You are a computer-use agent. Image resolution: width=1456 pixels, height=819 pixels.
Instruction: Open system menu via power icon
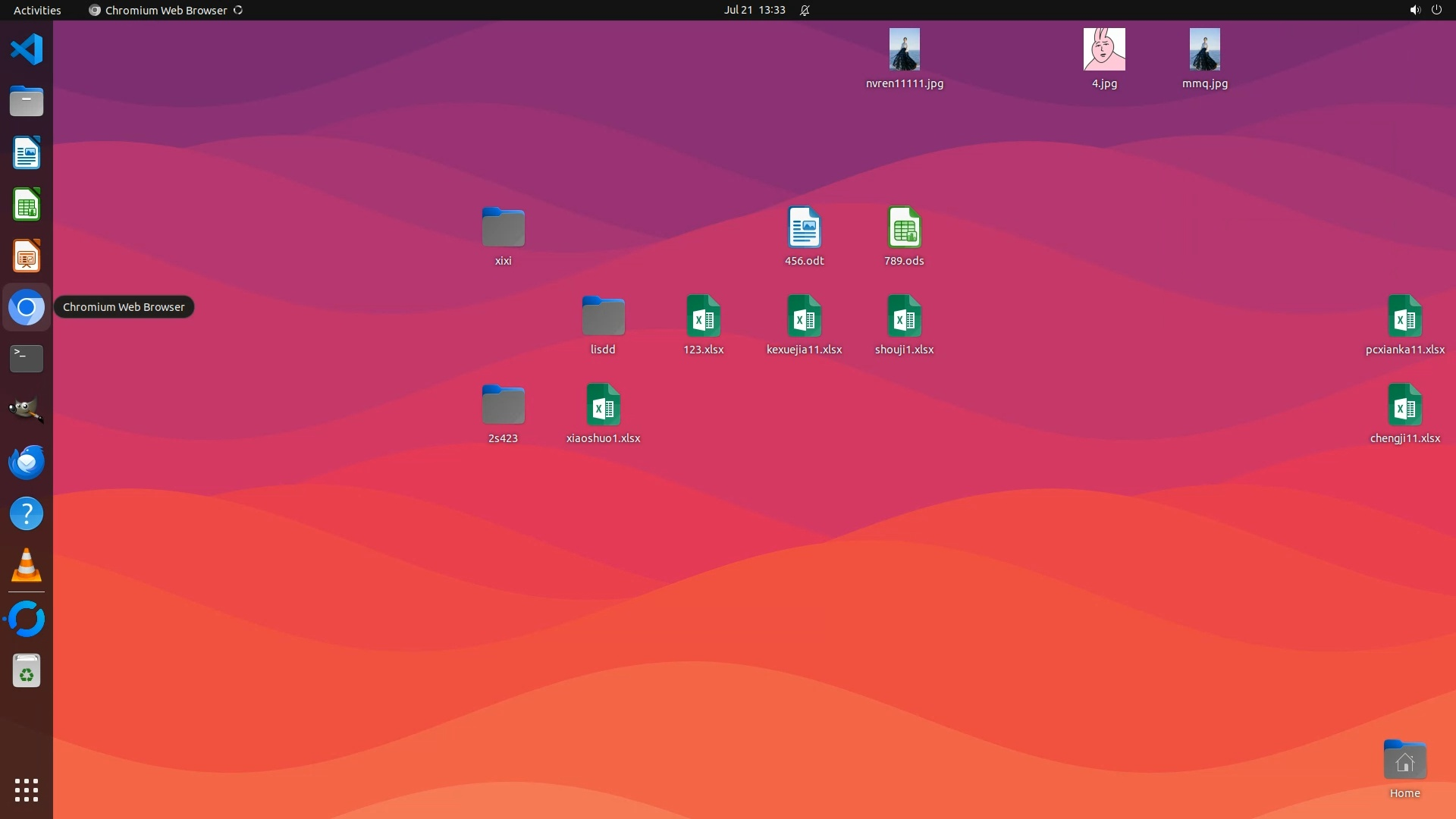click(x=1436, y=10)
